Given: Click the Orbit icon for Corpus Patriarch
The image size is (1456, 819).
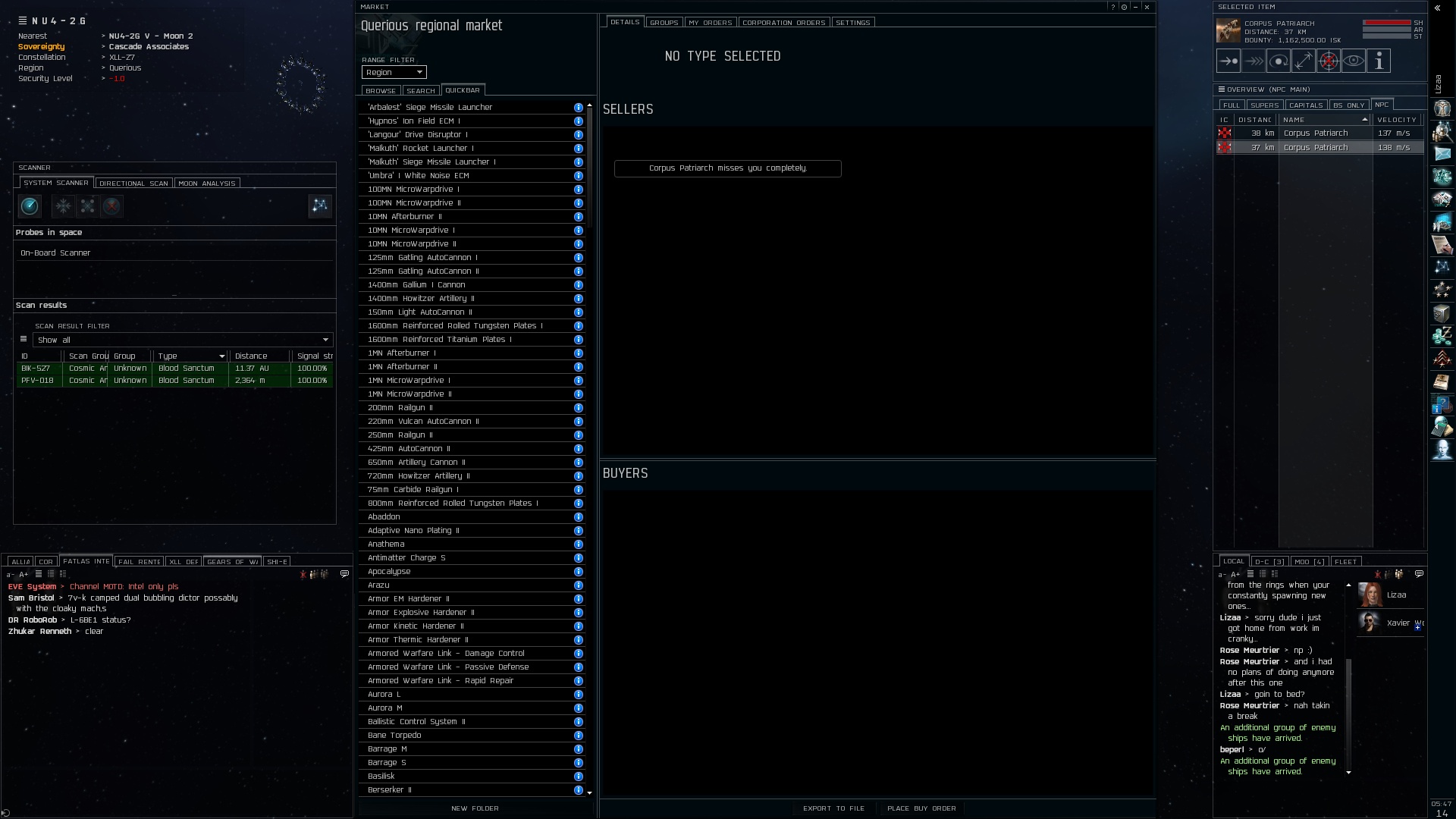Looking at the screenshot, I should click(x=1279, y=61).
